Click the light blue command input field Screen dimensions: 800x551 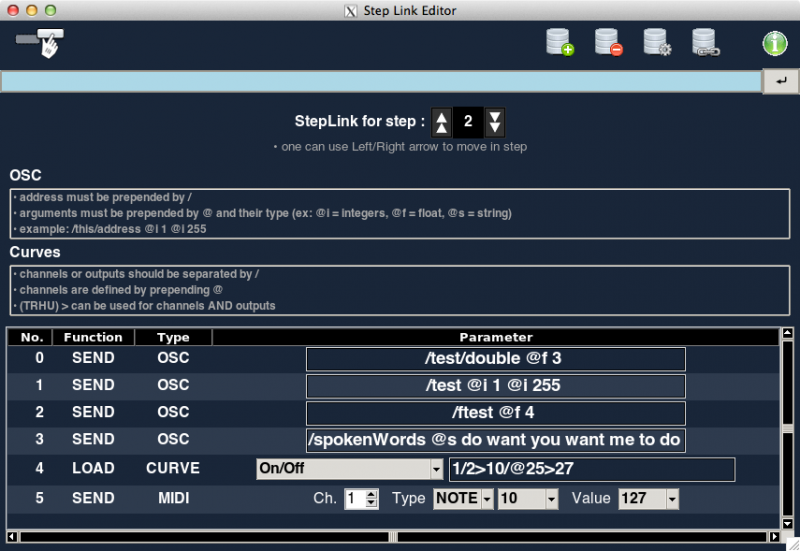click(380, 82)
